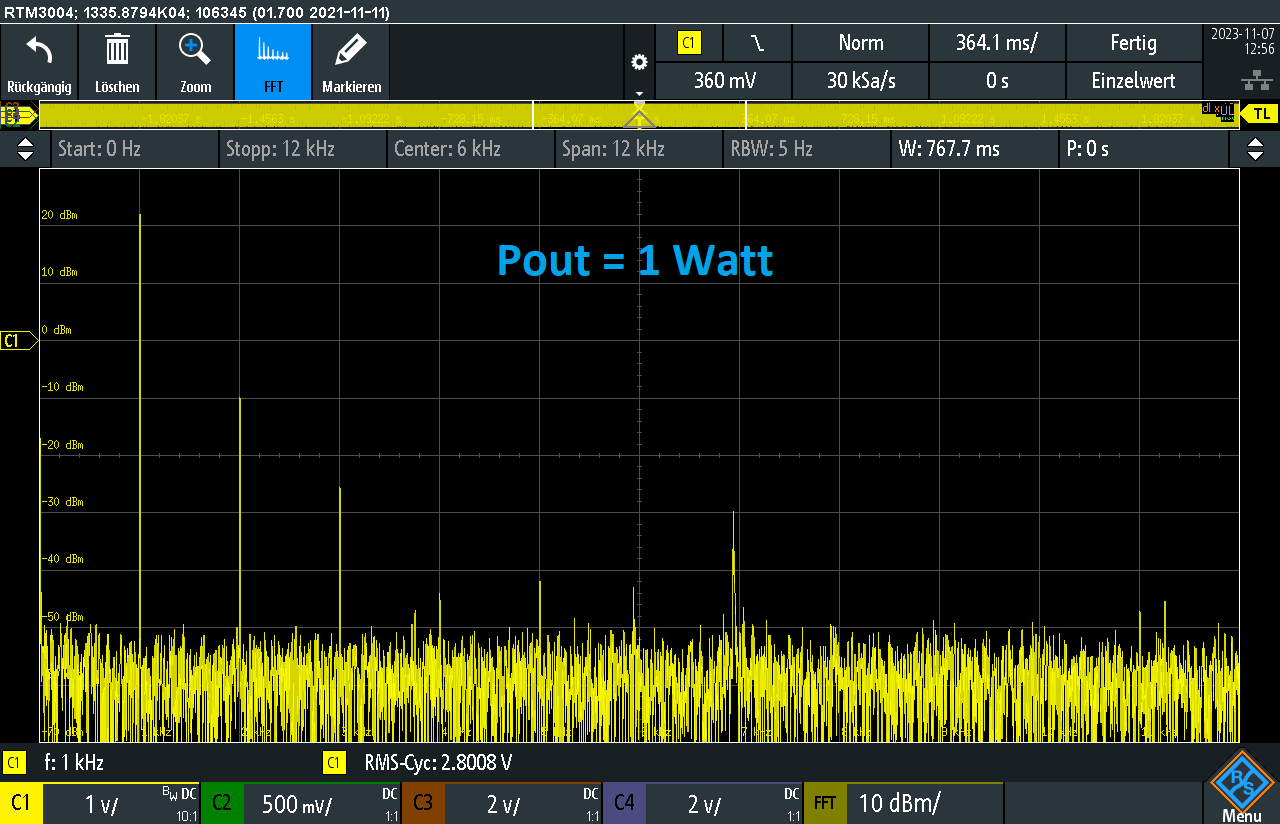Select the C1 trigger source badge

[689, 43]
